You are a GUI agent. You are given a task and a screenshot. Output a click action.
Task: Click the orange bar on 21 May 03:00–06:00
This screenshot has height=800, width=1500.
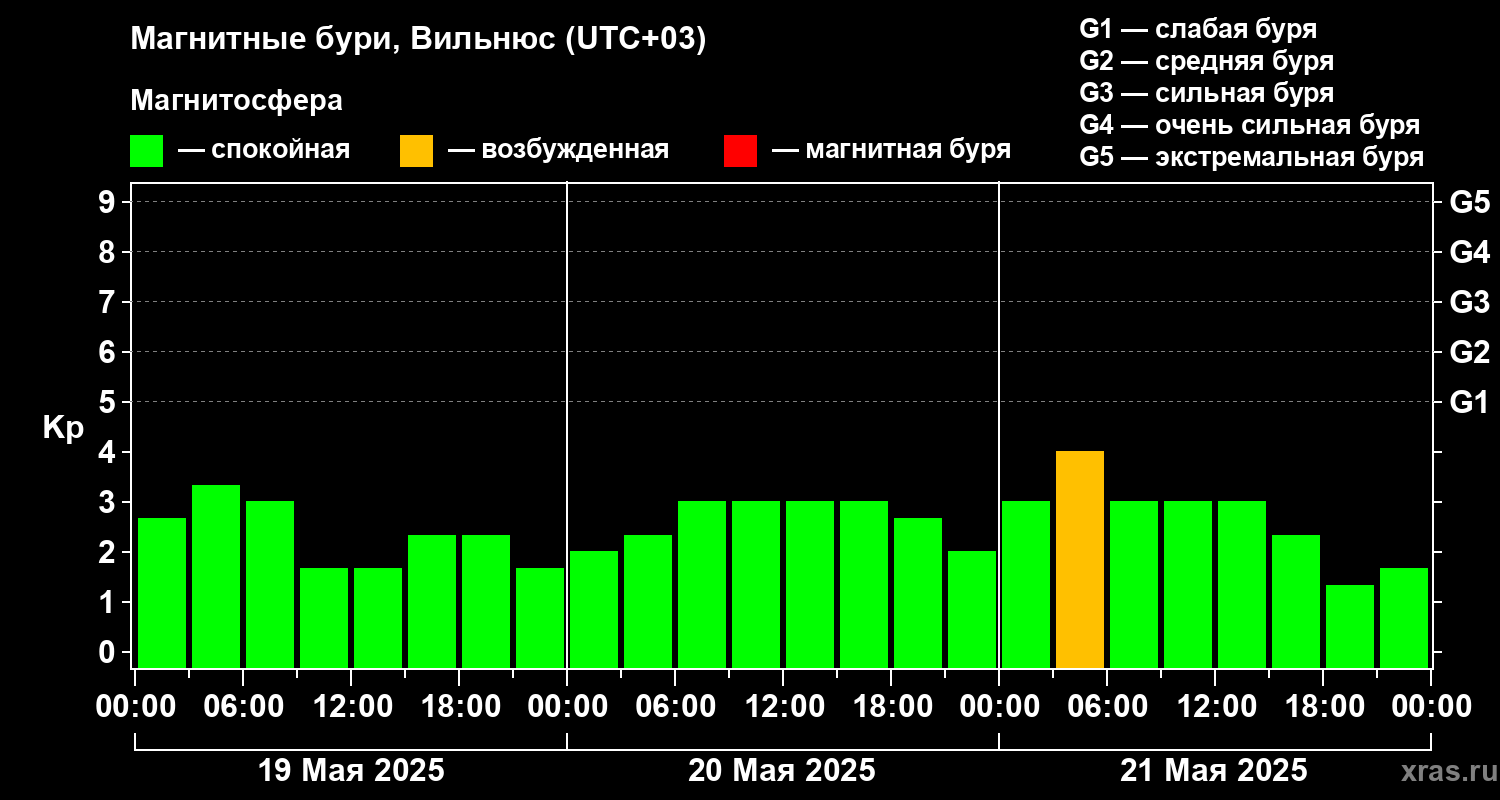(1080, 559)
